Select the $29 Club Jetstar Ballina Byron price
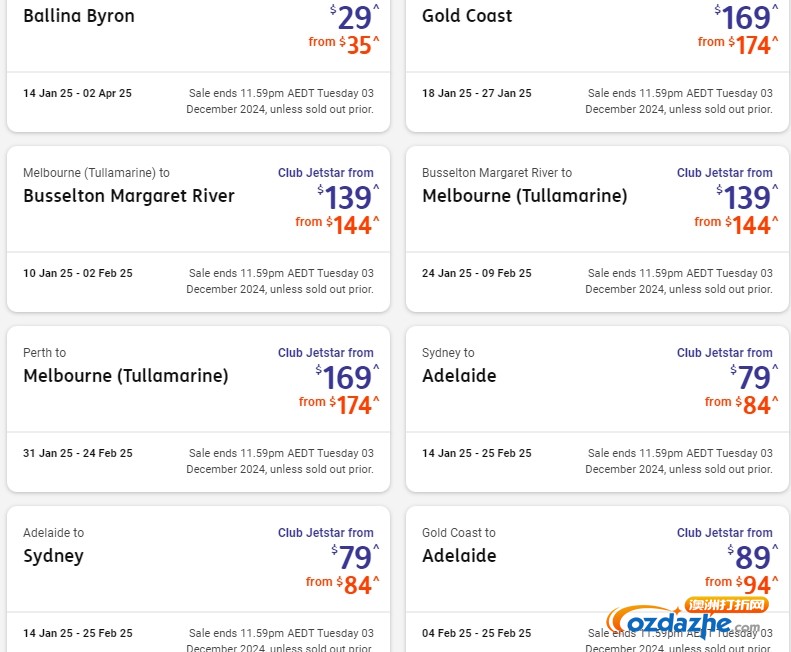791x652 pixels. 355,17
